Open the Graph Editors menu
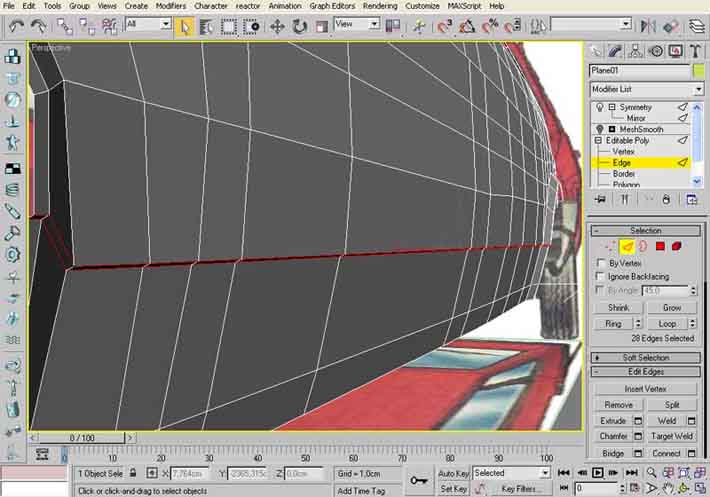Image resolution: width=710 pixels, height=497 pixels. point(331,6)
